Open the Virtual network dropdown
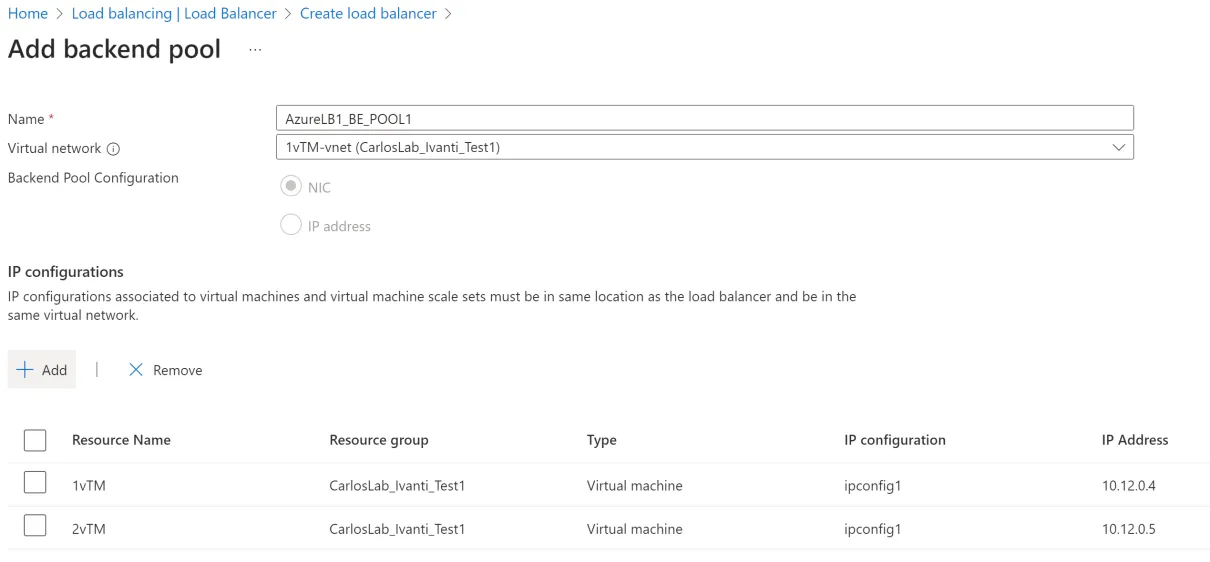The width and height of the screenshot is (1210, 562). pyautogui.click(x=704, y=147)
